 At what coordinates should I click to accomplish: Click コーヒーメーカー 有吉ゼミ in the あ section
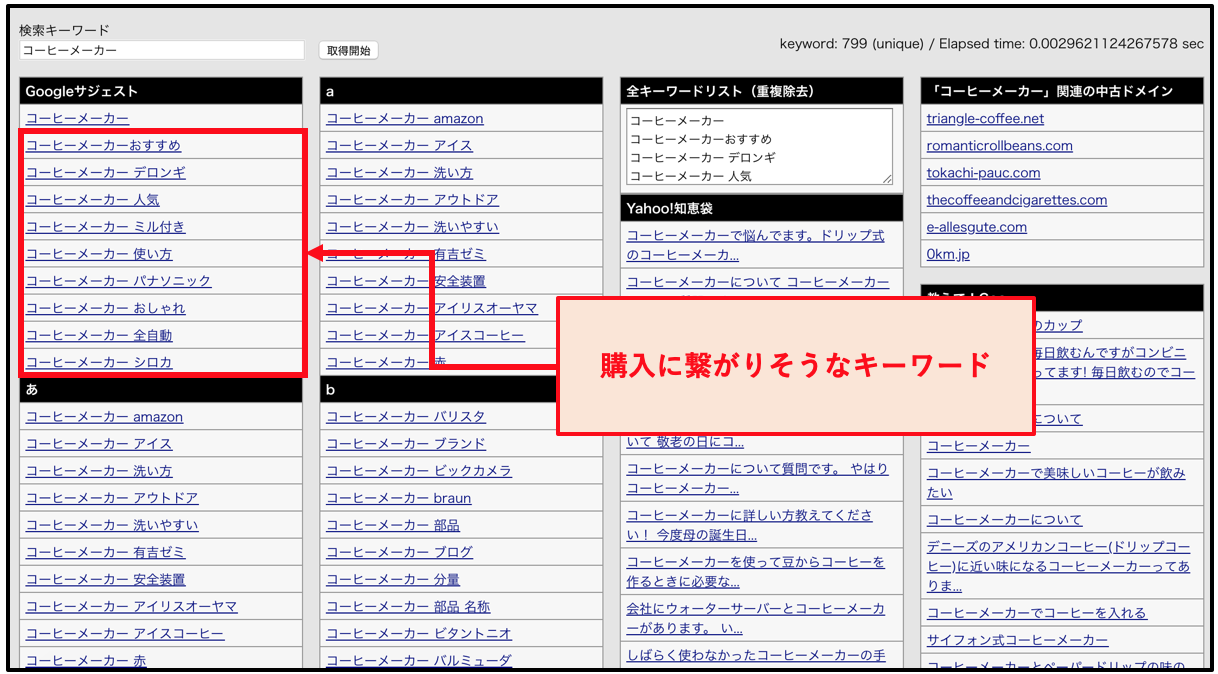tap(105, 552)
